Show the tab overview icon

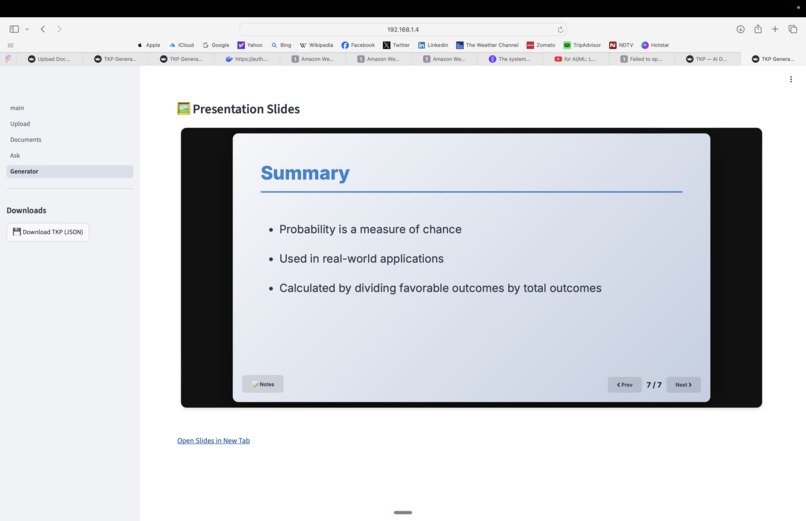point(793,29)
